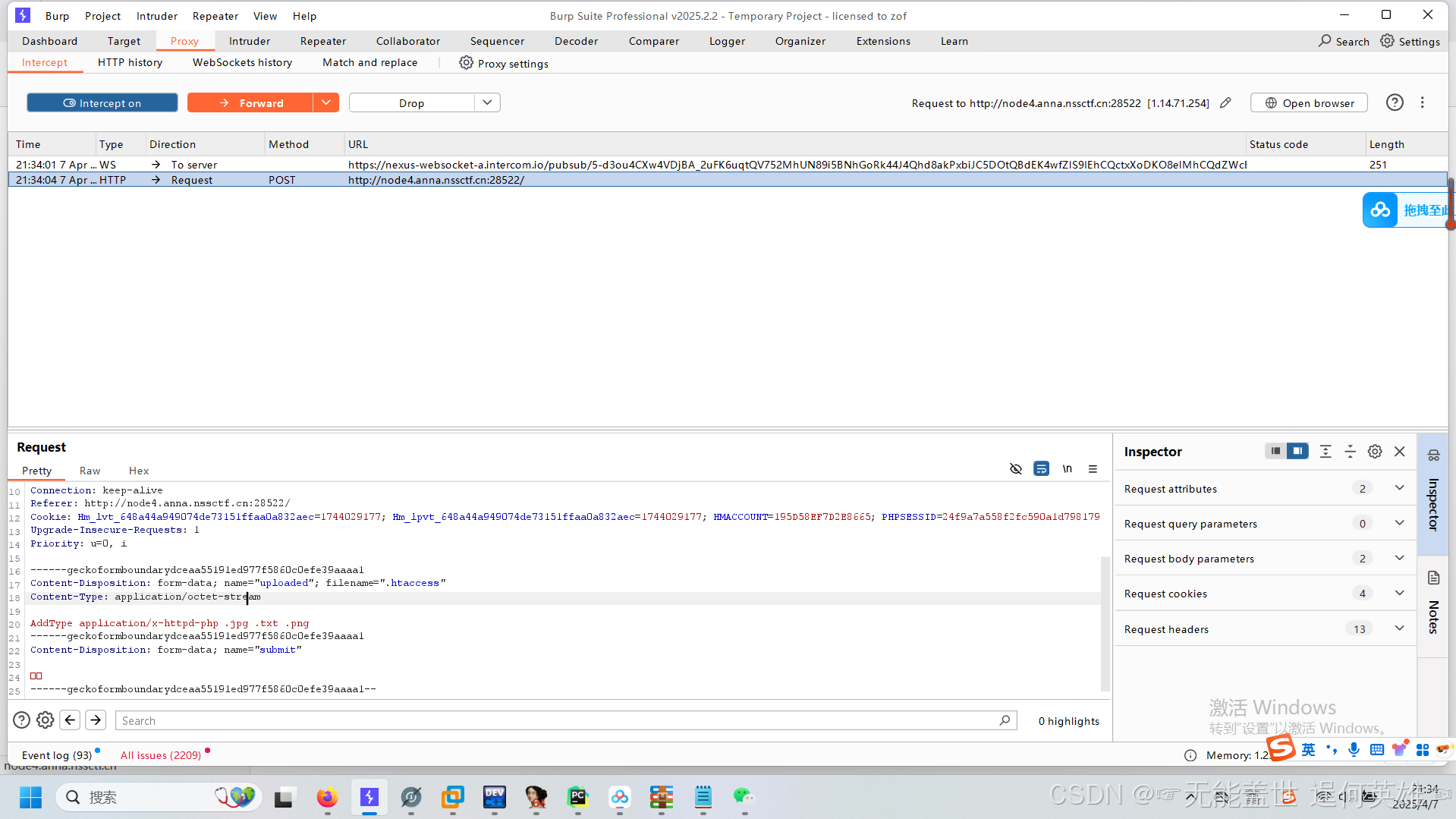This screenshot has width=1456, height=819.
Task: Drop the intercepted request
Action: tap(412, 103)
